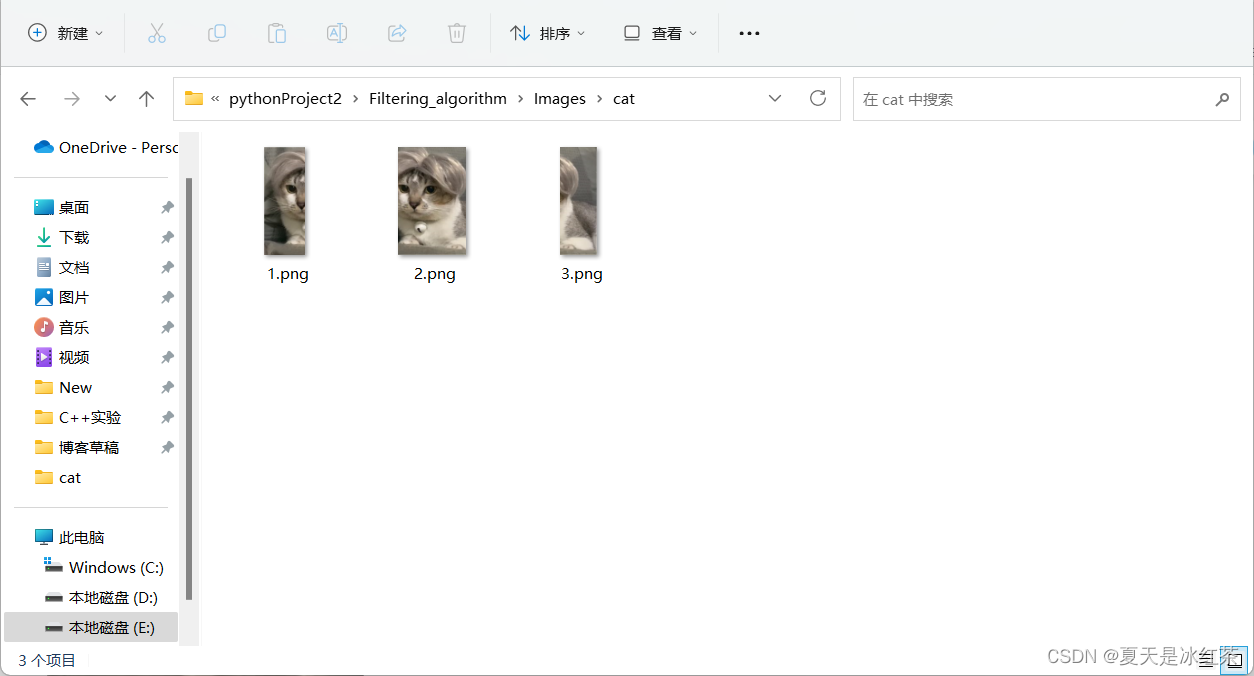Click pin icon next to 博客草稿
Screen dimensions: 1254x676
point(167,447)
